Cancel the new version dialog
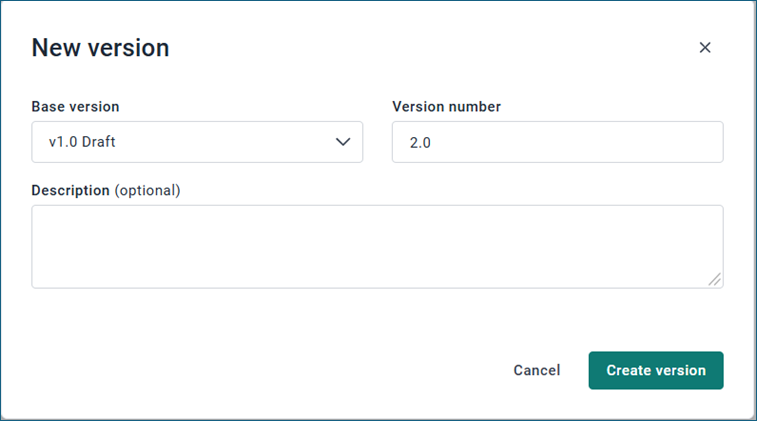This screenshot has height=421, width=757. pyautogui.click(x=537, y=370)
